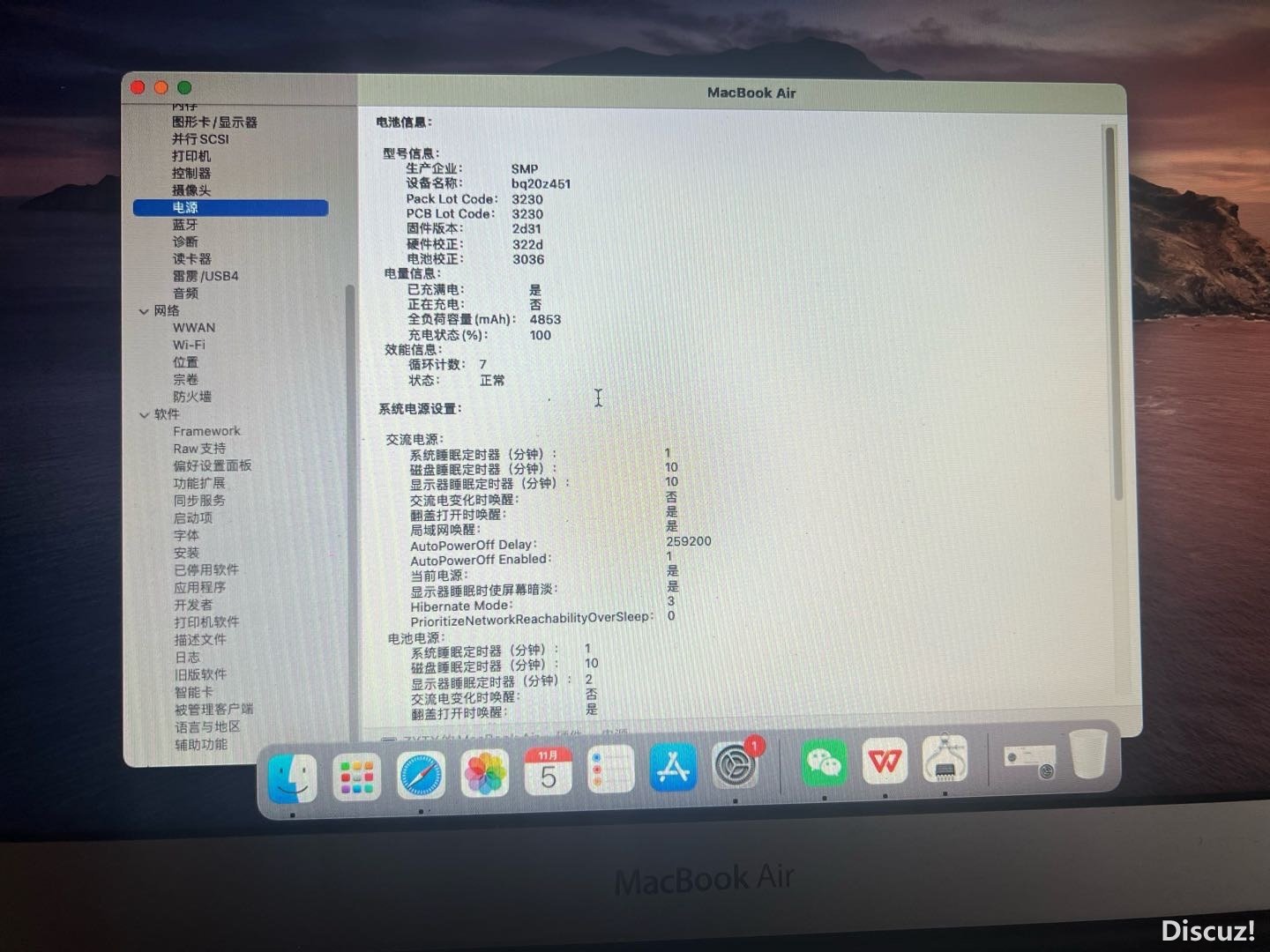Screen dimensions: 1270x952
Task: Select 功能扩展 in sidebar
Action: [x=199, y=483]
